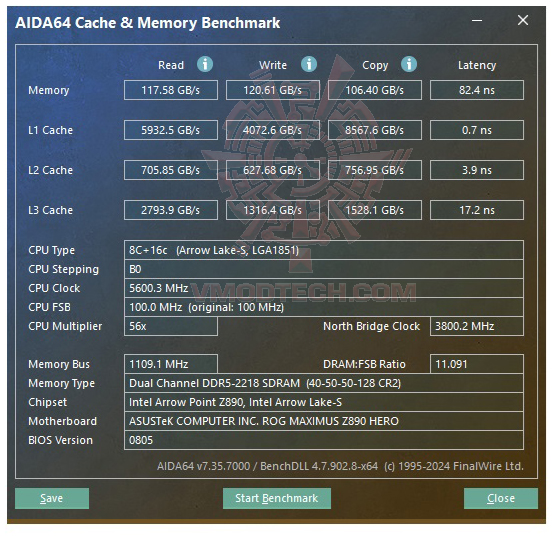Click the Read column header label
The image size is (556, 538).
171,65
